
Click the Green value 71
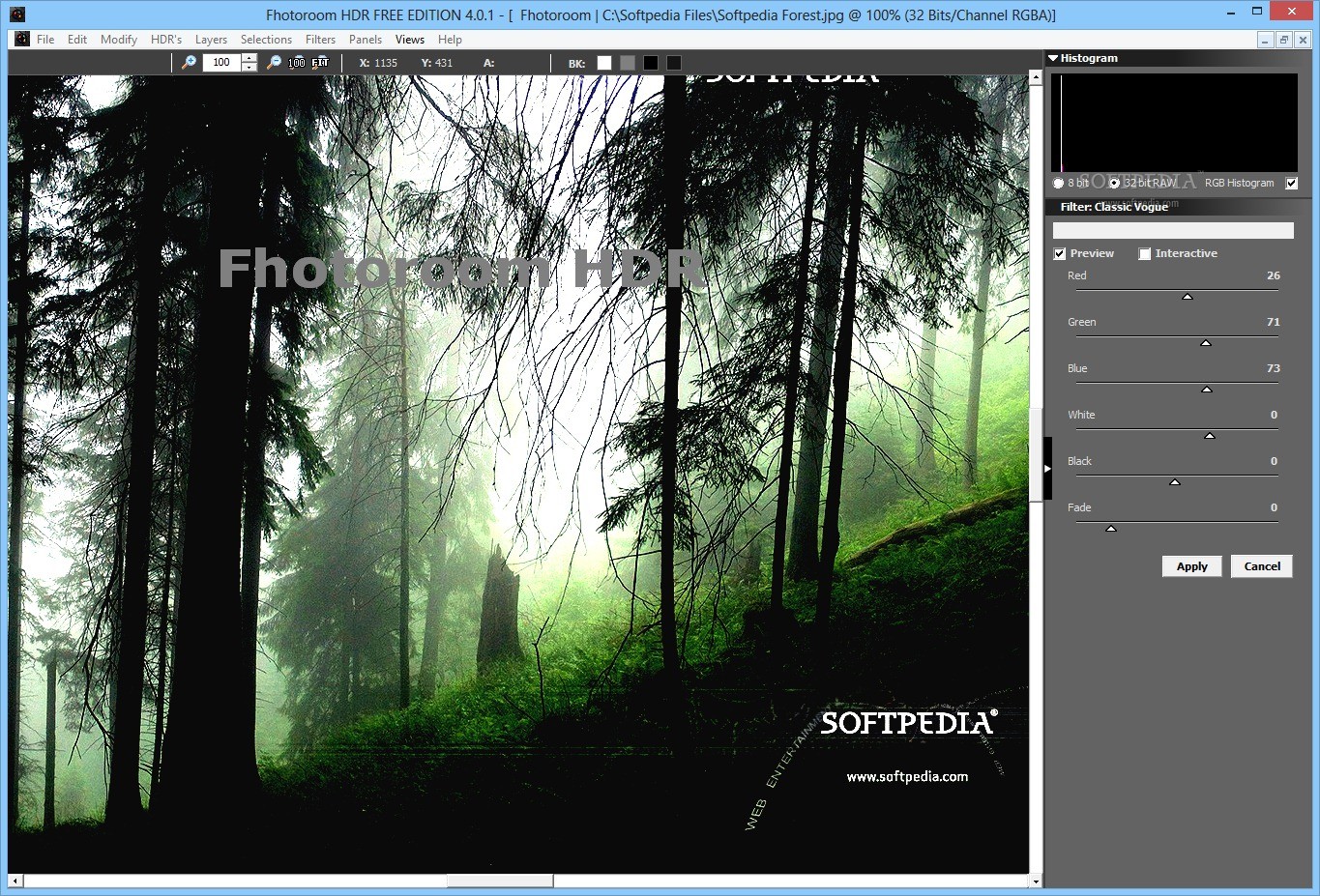[x=1273, y=322]
